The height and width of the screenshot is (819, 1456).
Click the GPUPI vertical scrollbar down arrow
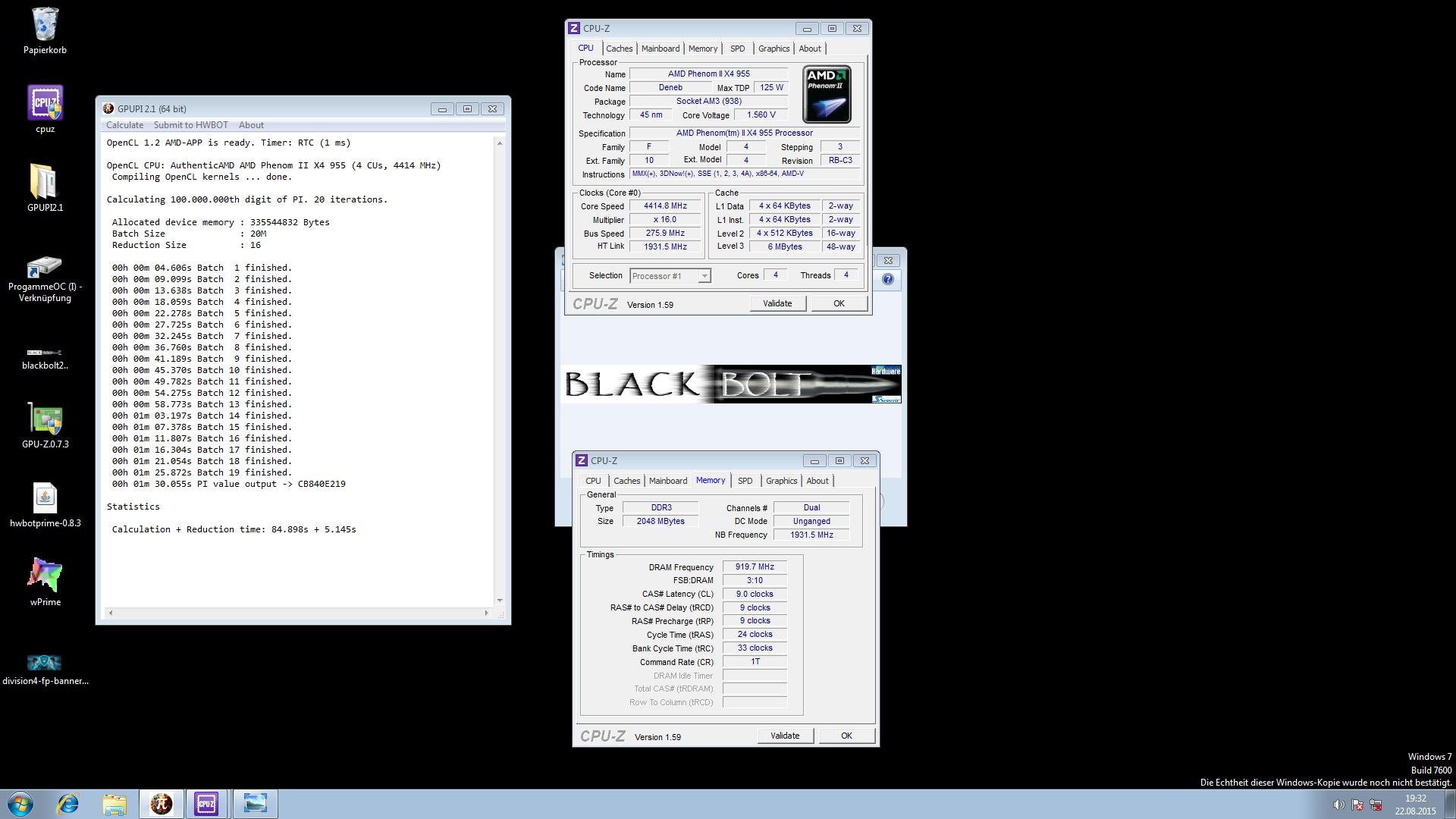pyautogui.click(x=499, y=600)
